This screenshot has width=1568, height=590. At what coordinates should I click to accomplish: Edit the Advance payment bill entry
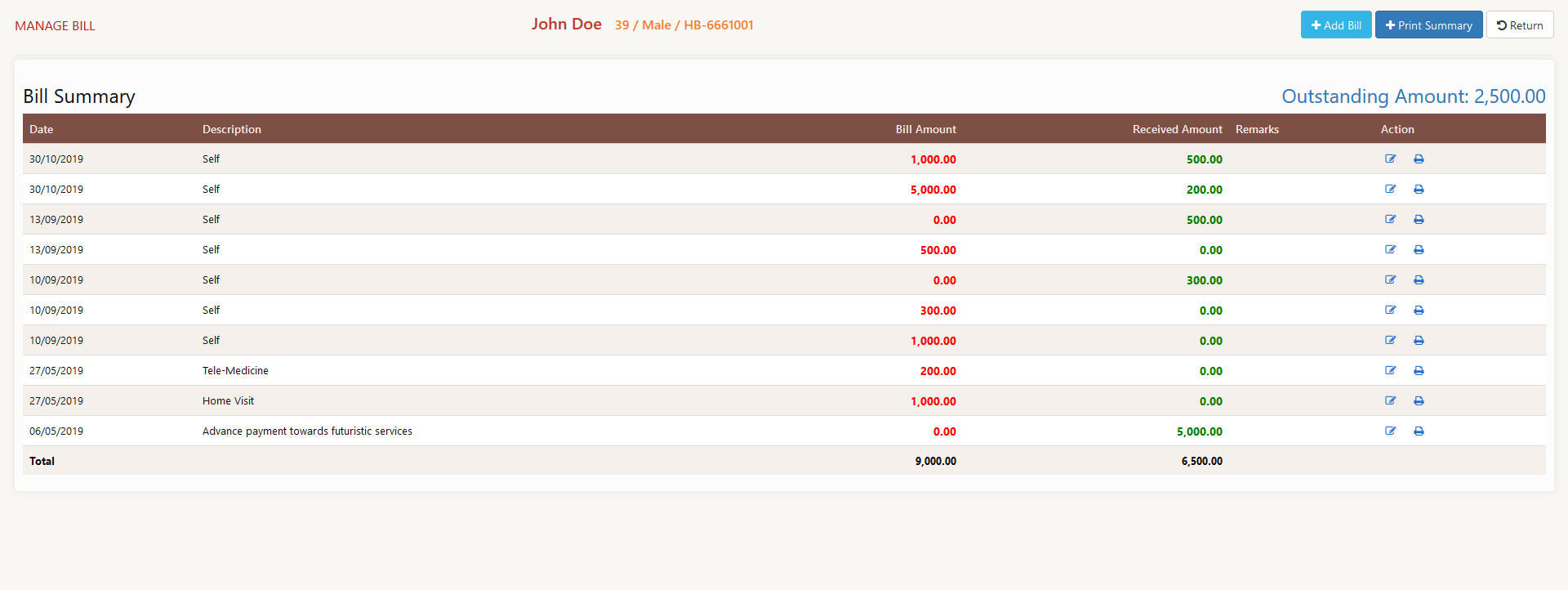[x=1390, y=431]
